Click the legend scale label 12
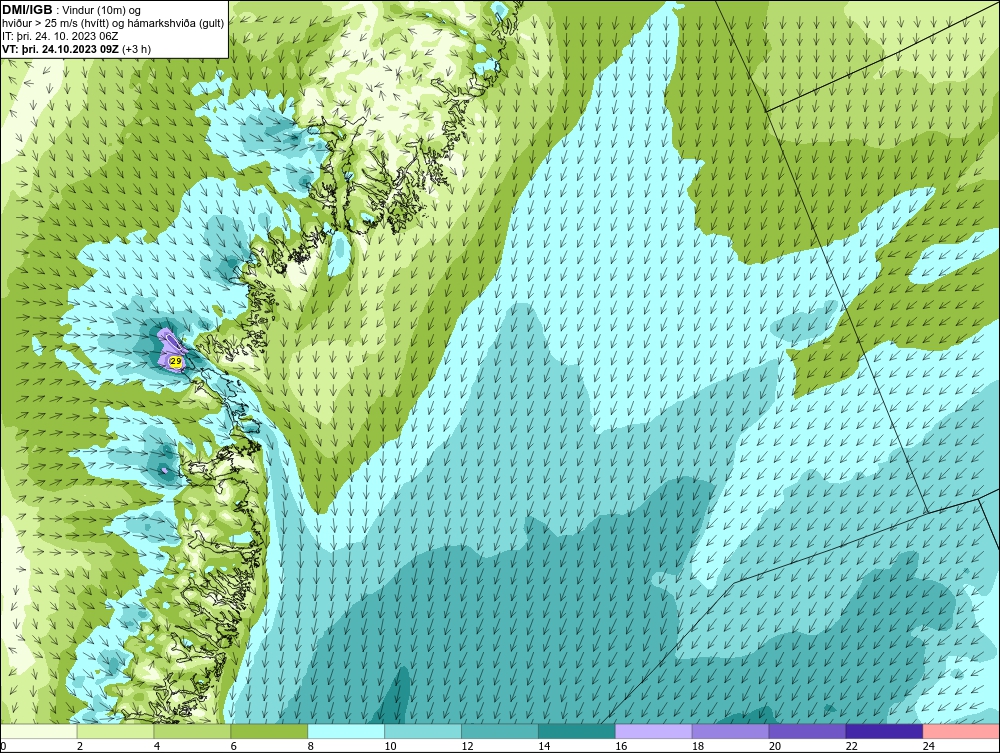Screen dimensions: 1000x753 point(467,746)
